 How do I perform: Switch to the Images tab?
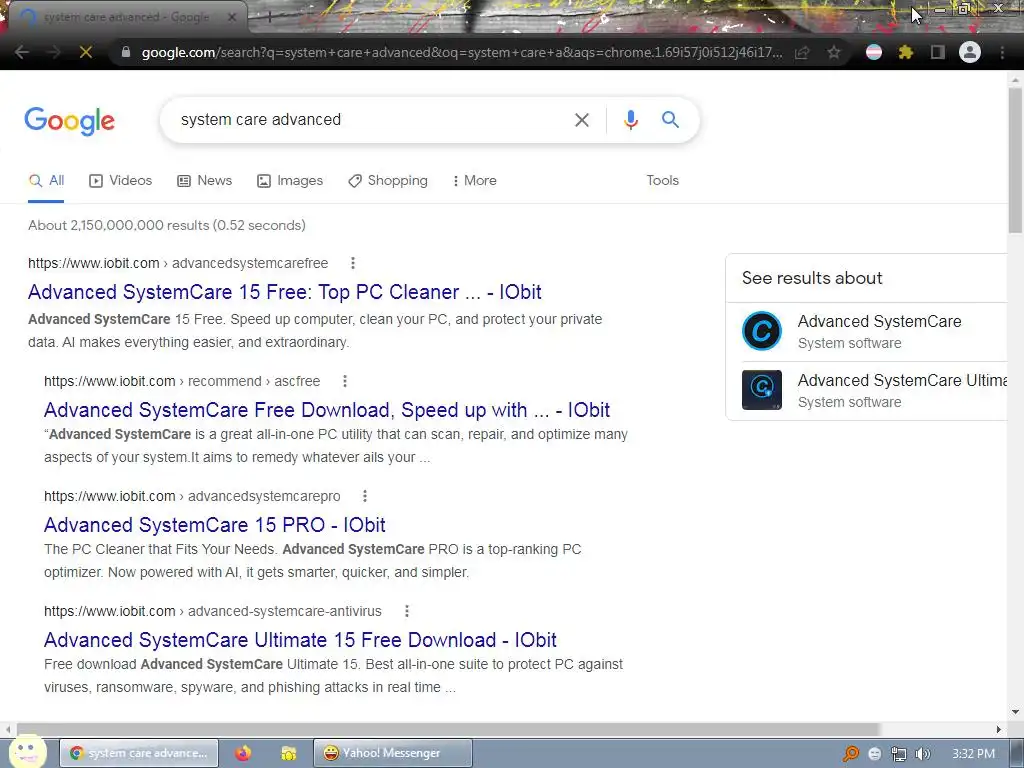tap(290, 181)
